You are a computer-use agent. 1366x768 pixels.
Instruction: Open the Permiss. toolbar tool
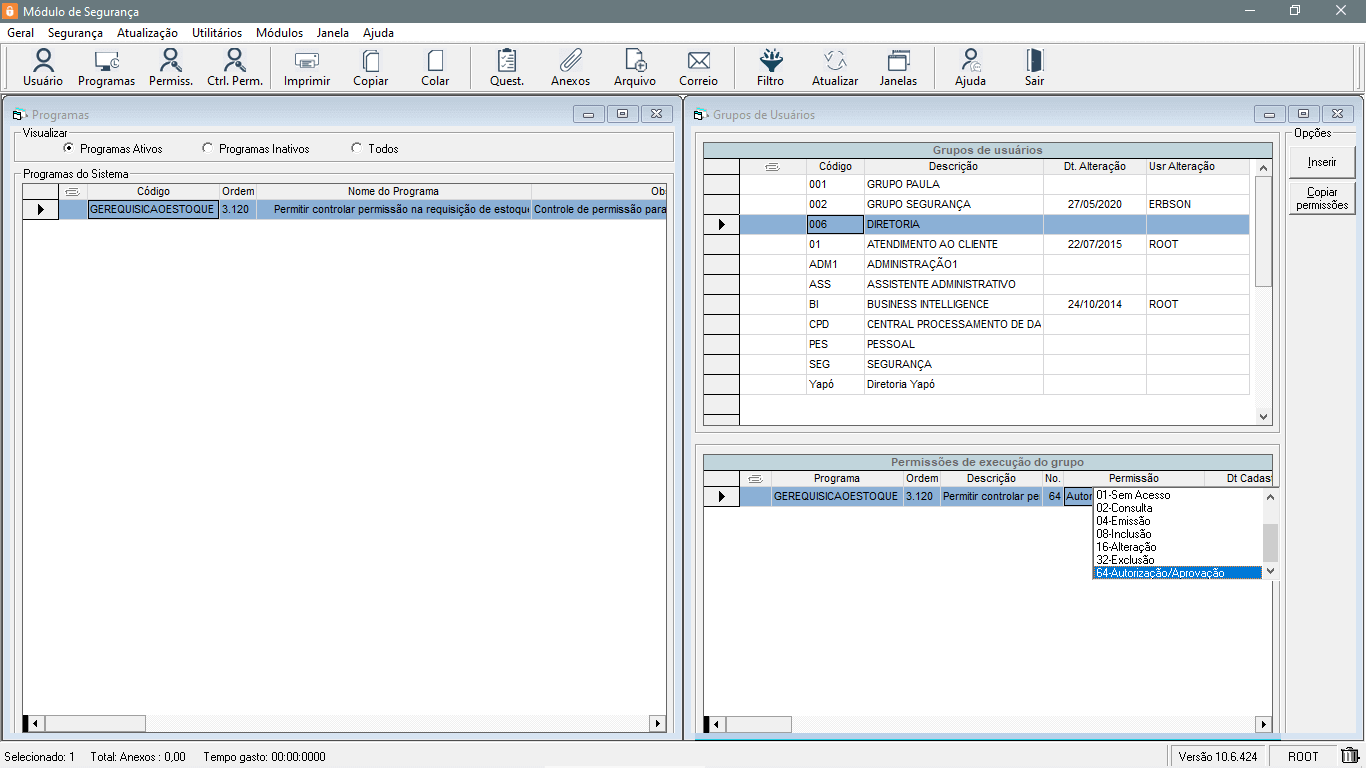click(x=171, y=68)
